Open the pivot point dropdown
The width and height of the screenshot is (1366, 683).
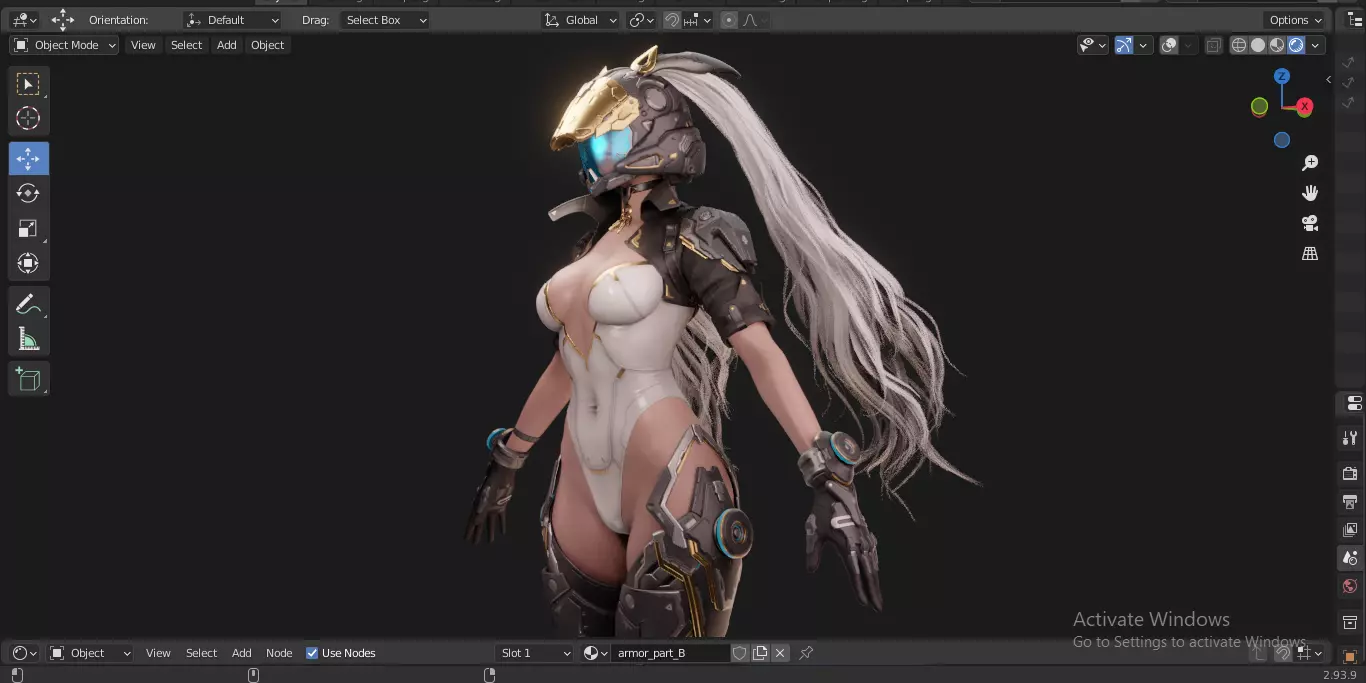coord(641,20)
